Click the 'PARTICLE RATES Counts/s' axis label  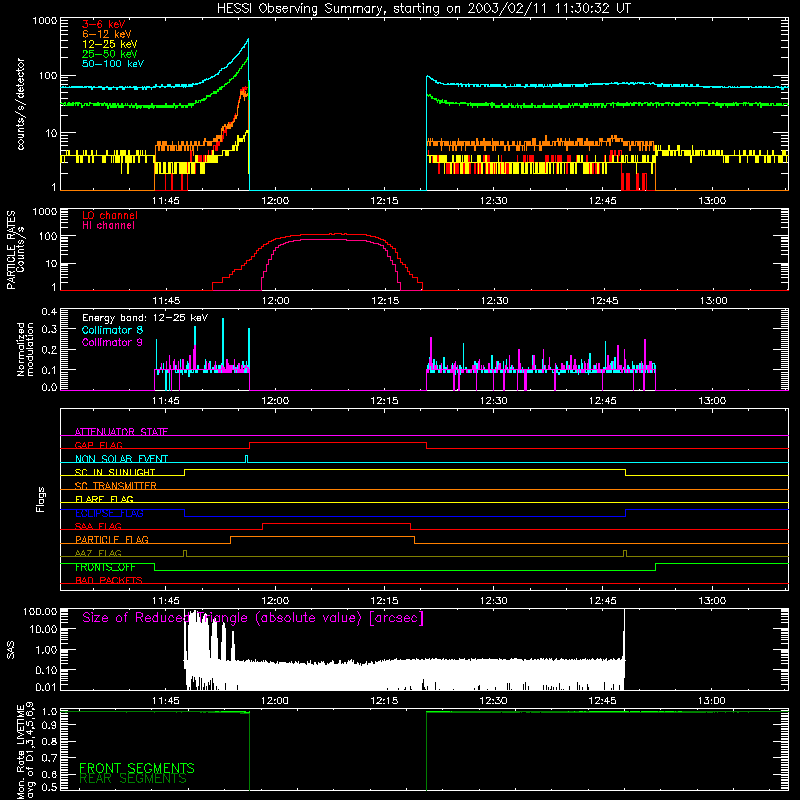tap(15, 250)
